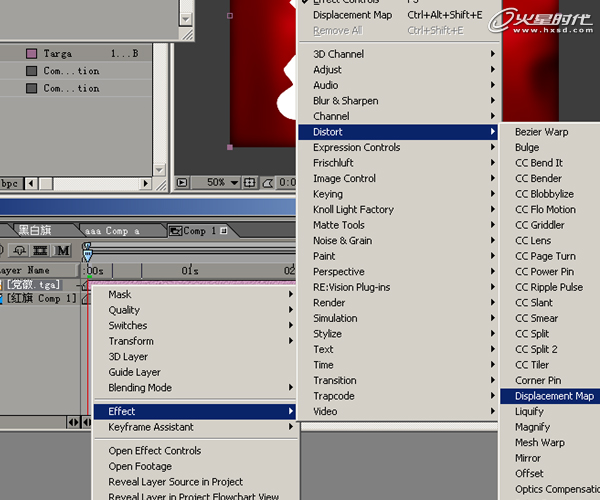Click the always preview this view icon

[182, 183]
